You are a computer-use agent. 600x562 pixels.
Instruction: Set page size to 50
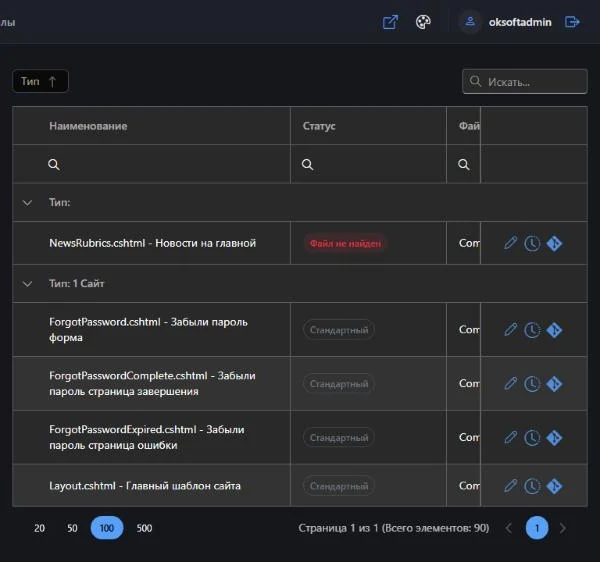72,528
